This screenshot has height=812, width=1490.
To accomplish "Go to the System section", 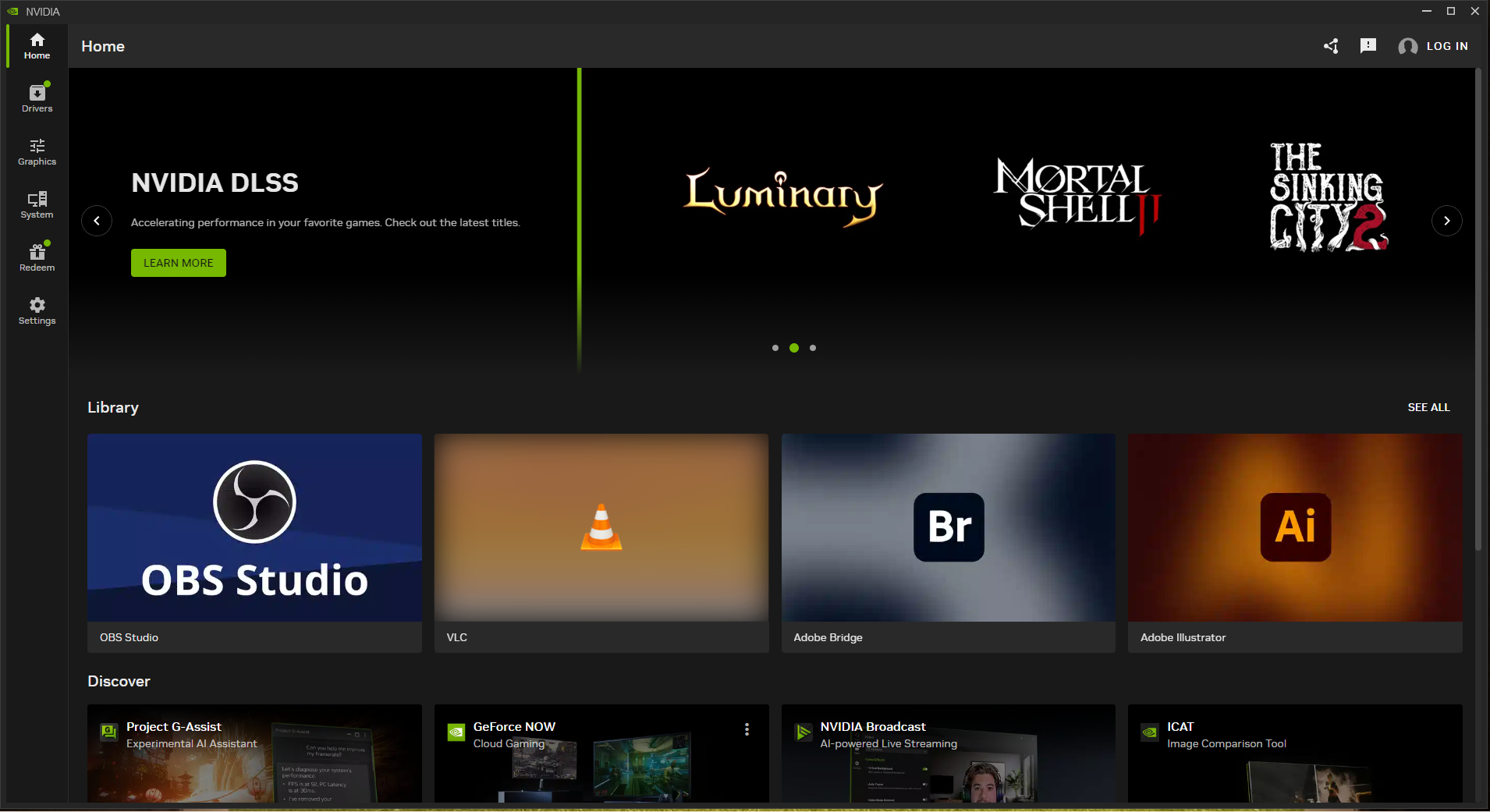I will (x=37, y=205).
